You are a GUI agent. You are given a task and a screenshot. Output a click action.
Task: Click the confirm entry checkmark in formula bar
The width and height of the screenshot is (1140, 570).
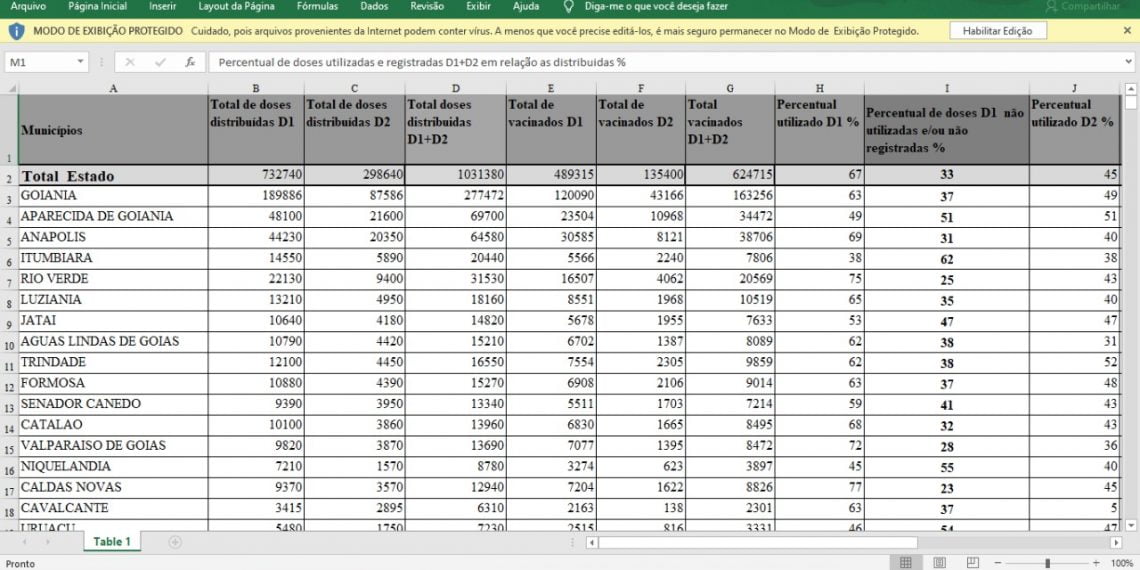pyautogui.click(x=160, y=63)
